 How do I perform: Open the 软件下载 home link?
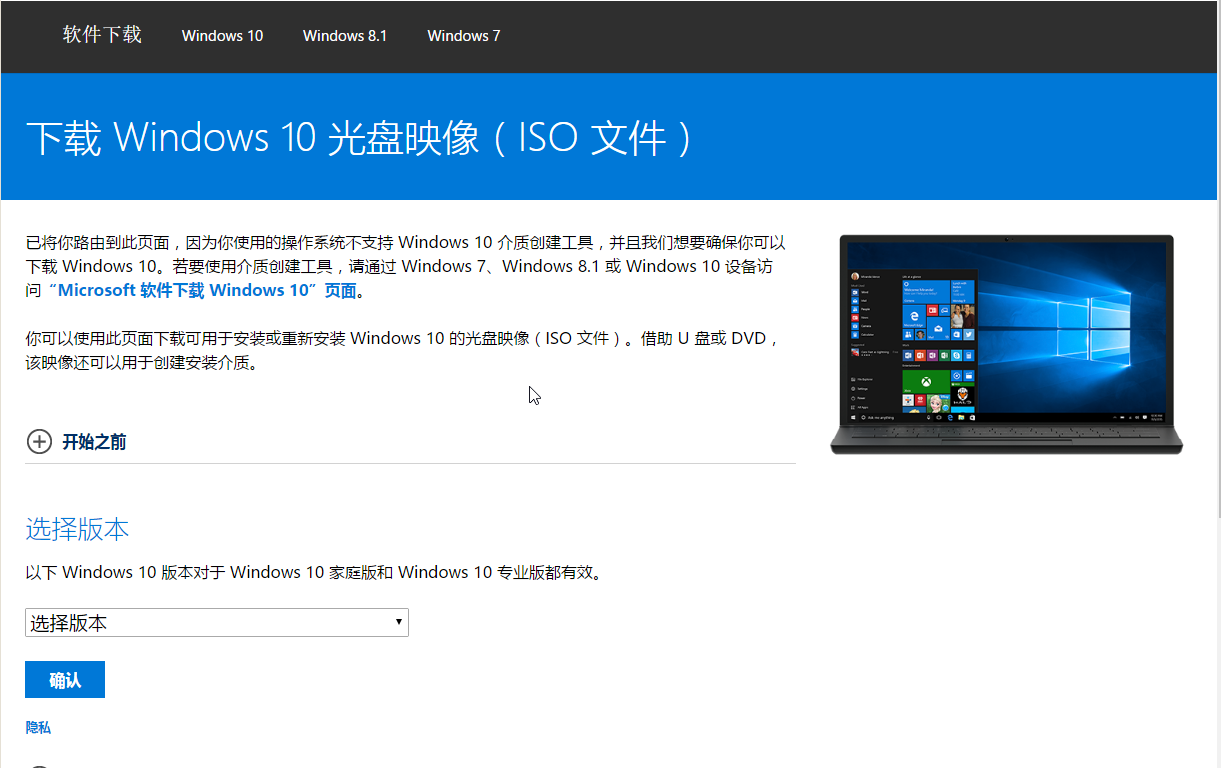[102, 35]
